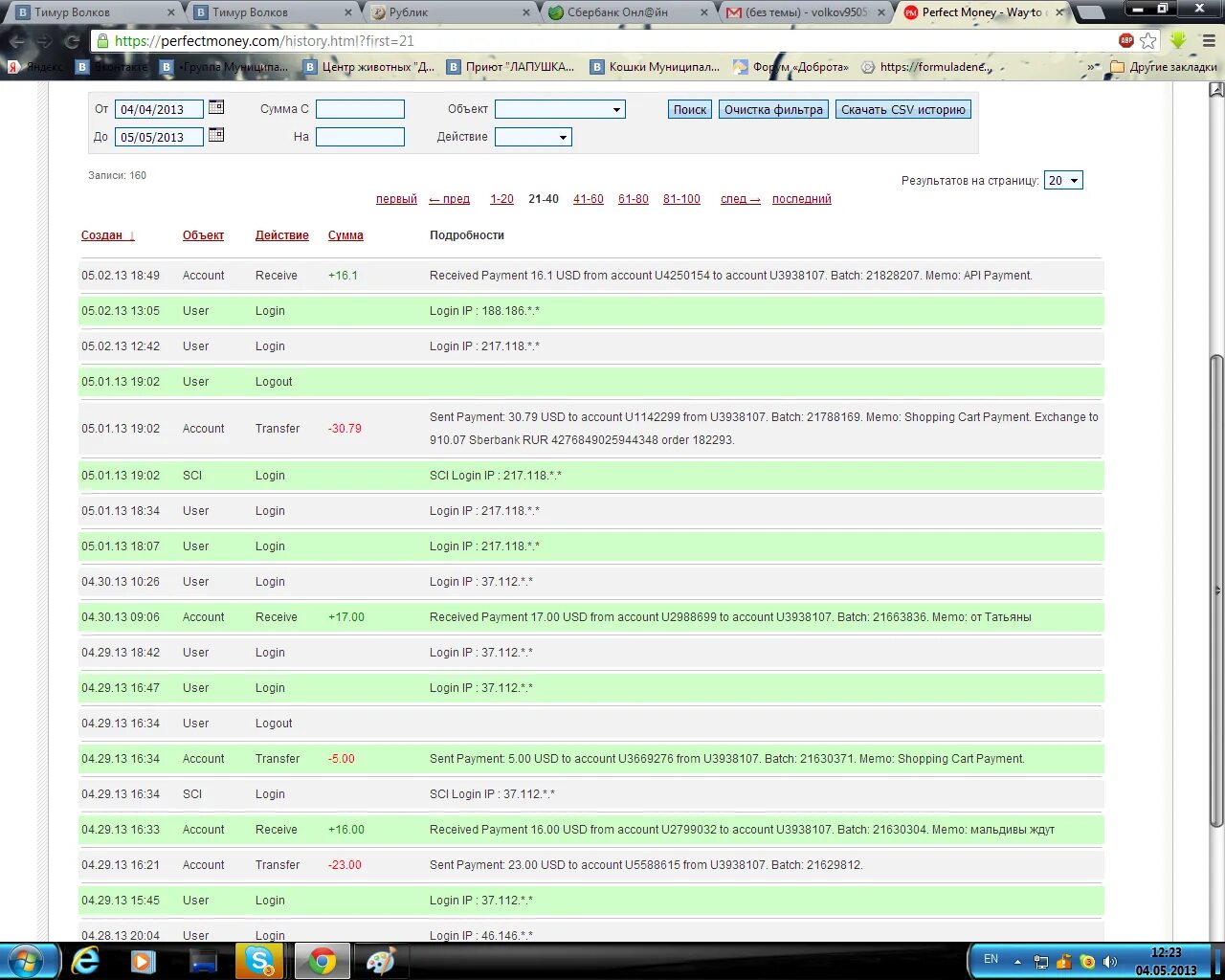The image size is (1225, 980).
Task: Open the Приют "ЛАПУШКА bookmark
Action: 510,67
